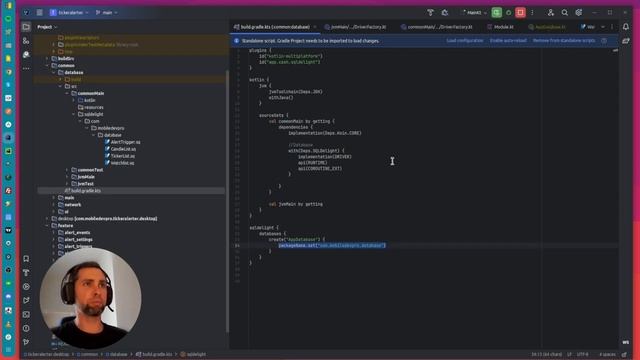This screenshot has height=360, width=640.
Task: Open Bookmarks tool window icon
Action: coord(26,259)
